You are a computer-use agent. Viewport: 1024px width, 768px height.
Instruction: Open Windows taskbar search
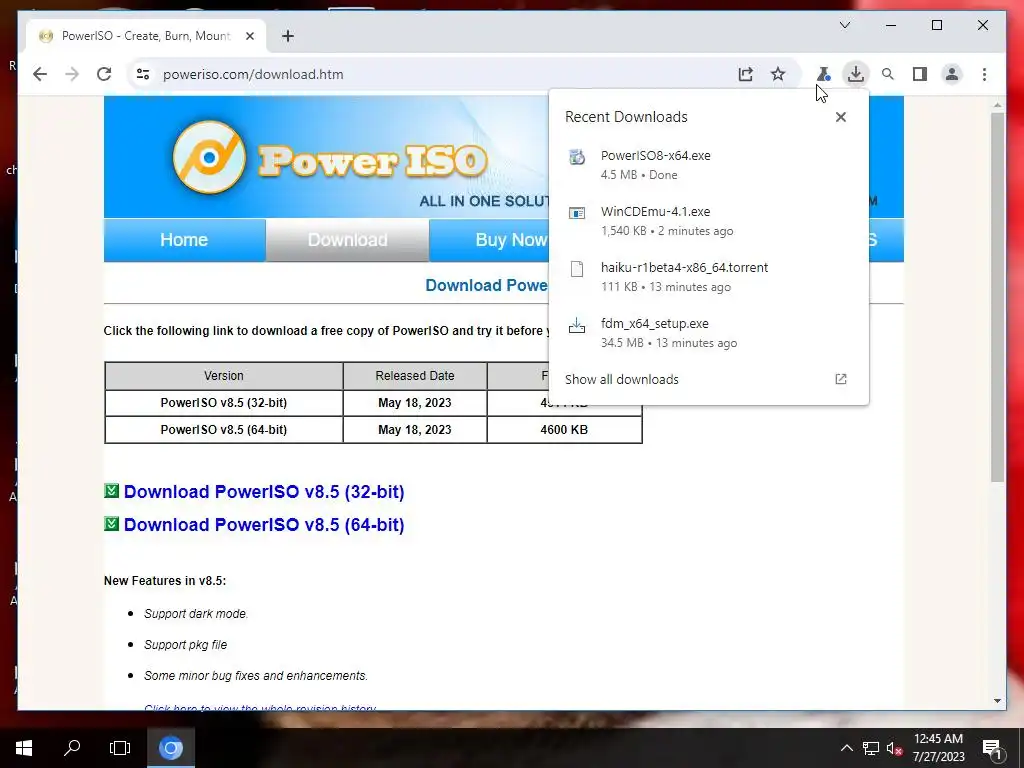tap(72, 748)
